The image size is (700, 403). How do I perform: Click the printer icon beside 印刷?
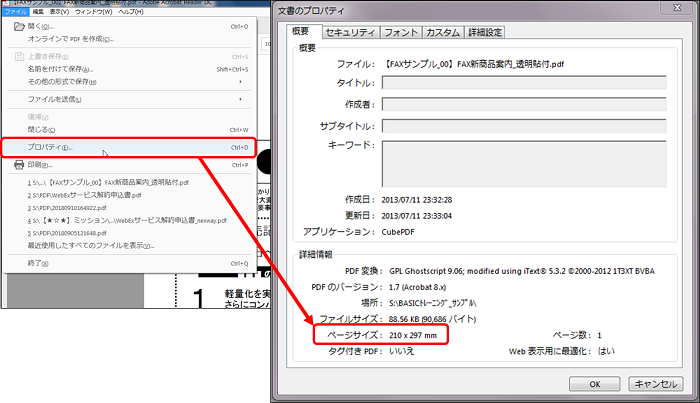pos(19,165)
